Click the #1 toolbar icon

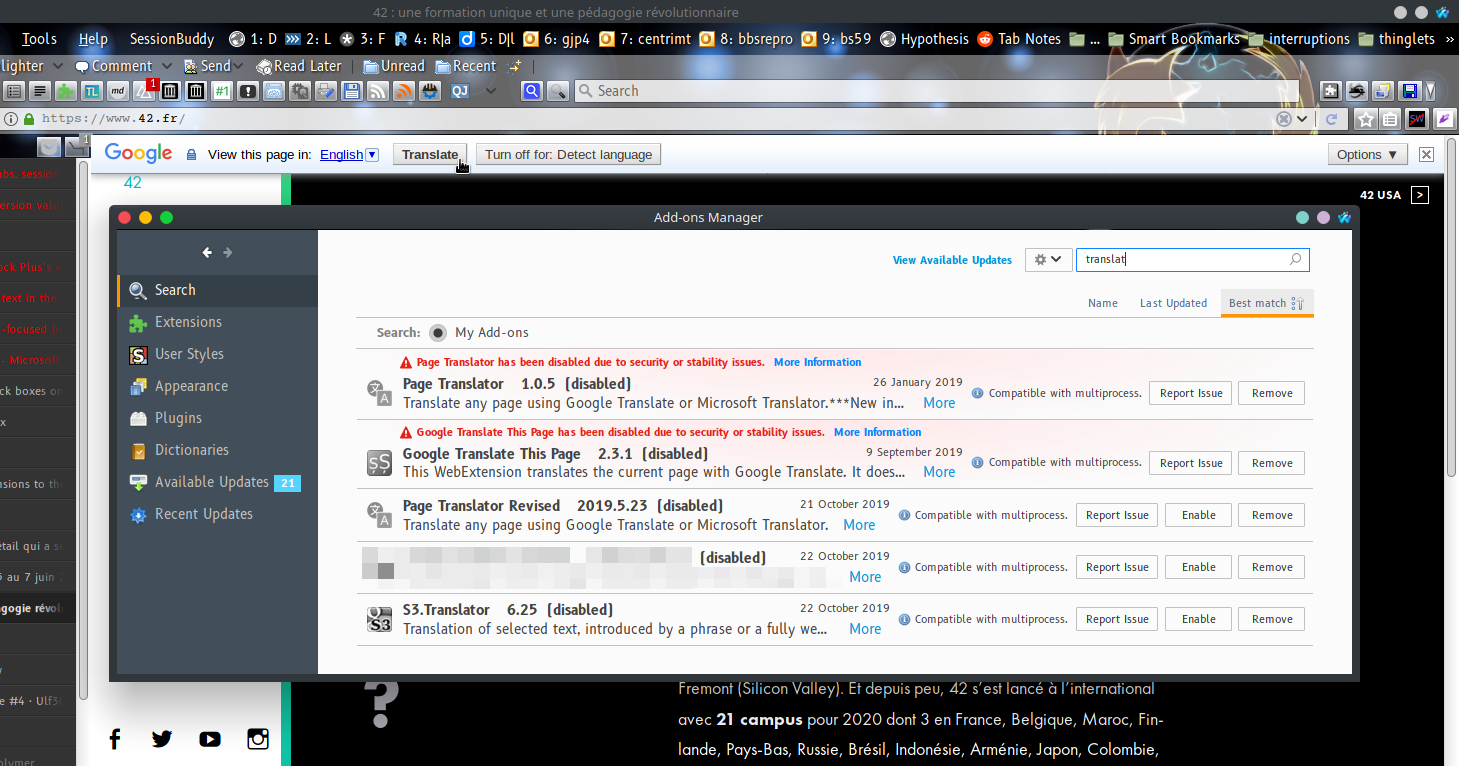[x=222, y=91]
